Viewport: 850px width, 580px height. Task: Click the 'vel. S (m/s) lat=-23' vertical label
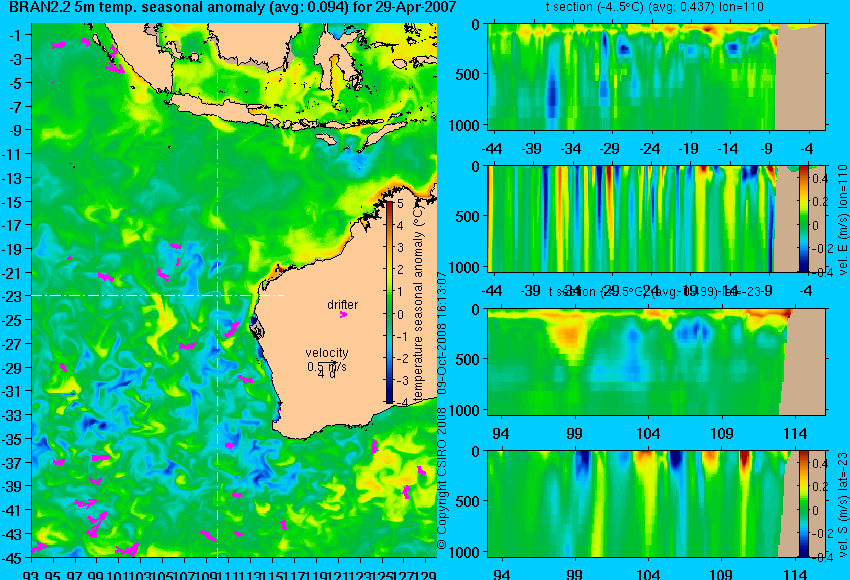[843, 505]
